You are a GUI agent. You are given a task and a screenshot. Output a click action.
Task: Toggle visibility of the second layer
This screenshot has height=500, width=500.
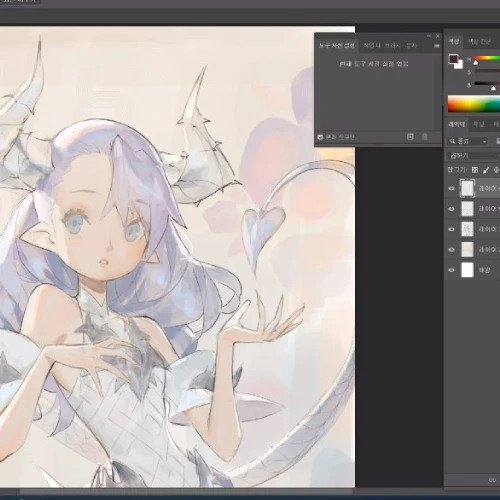(x=451, y=209)
